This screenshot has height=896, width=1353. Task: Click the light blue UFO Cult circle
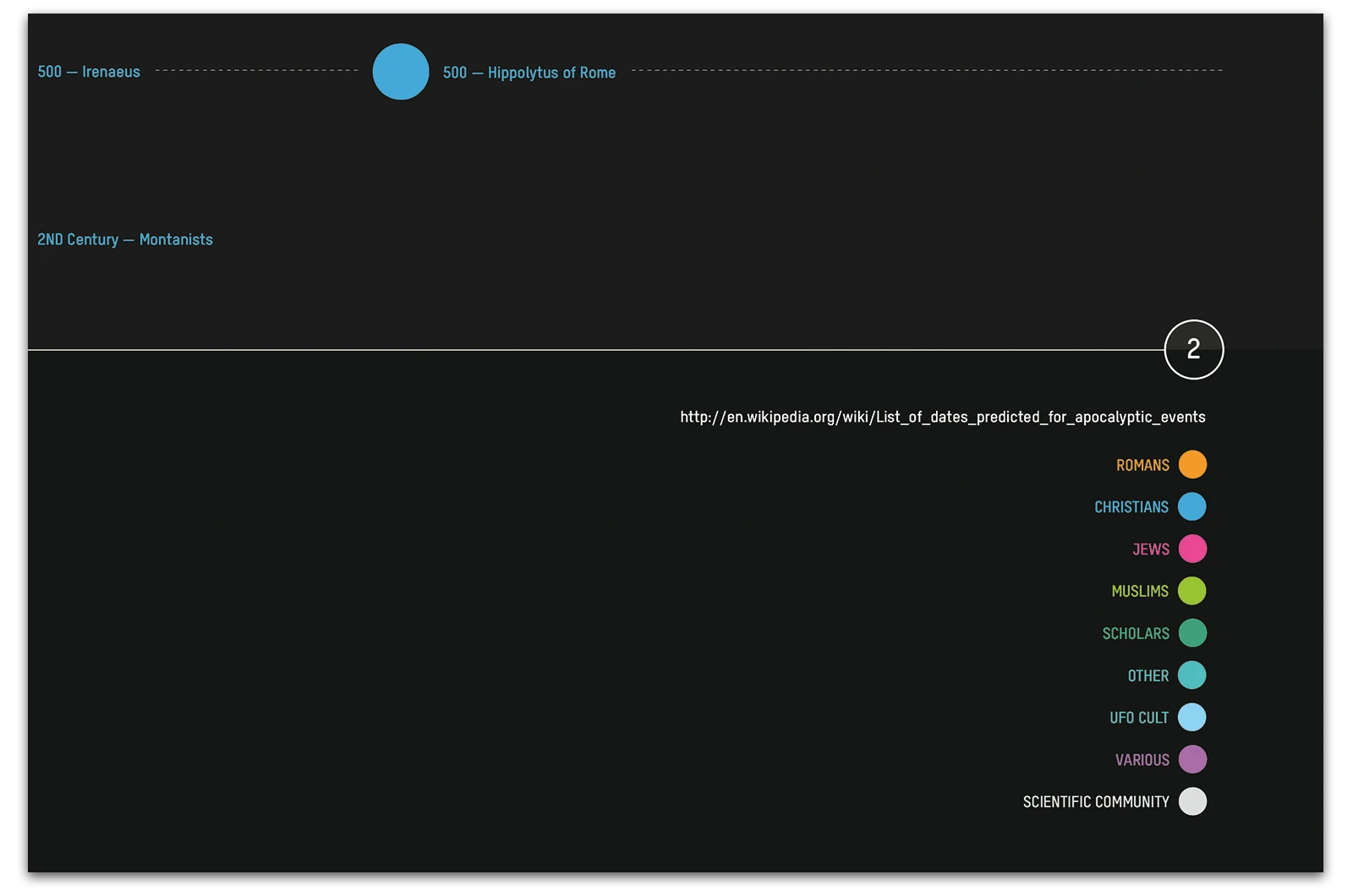(x=1192, y=718)
